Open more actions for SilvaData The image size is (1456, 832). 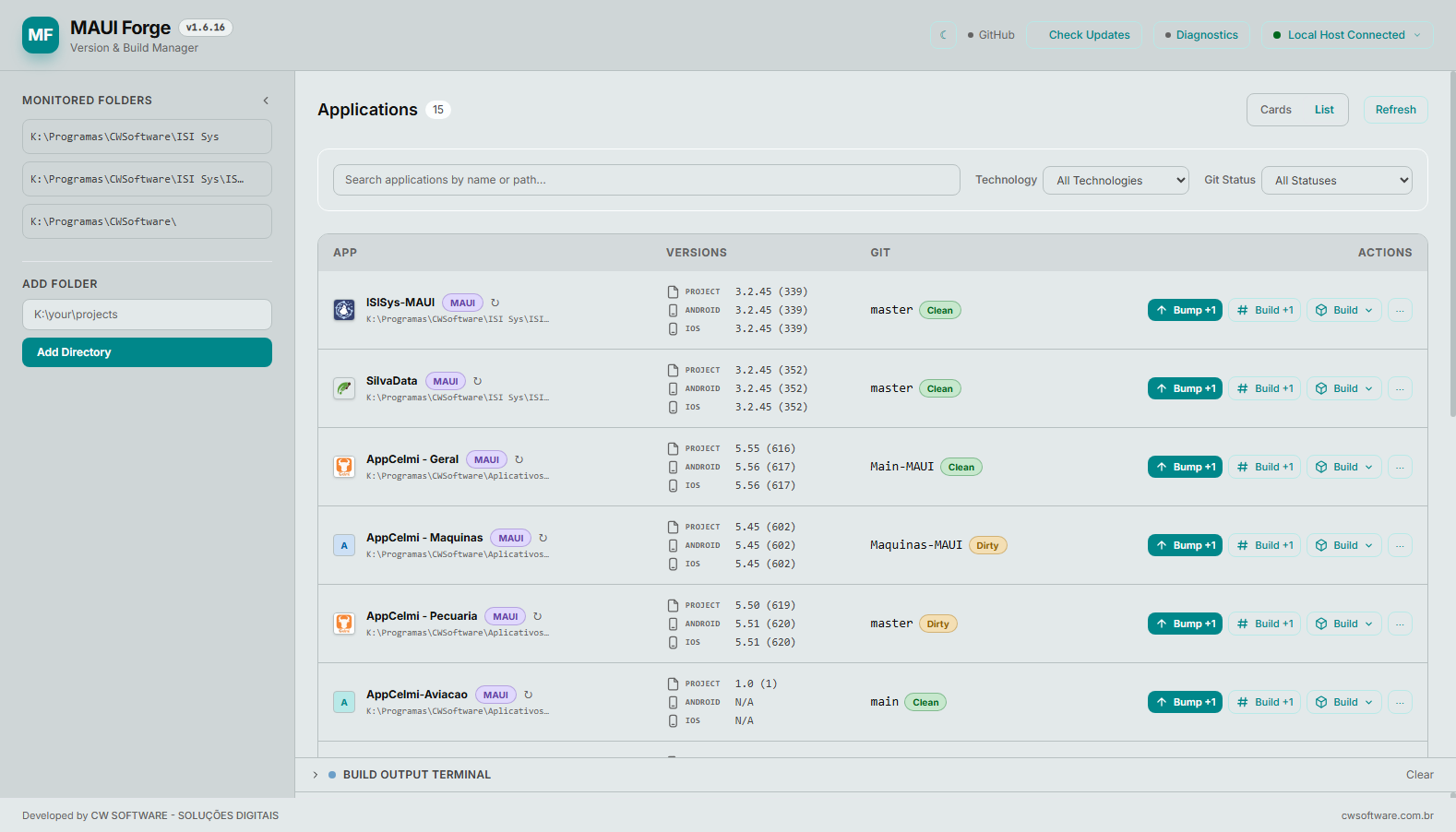[x=1400, y=388]
